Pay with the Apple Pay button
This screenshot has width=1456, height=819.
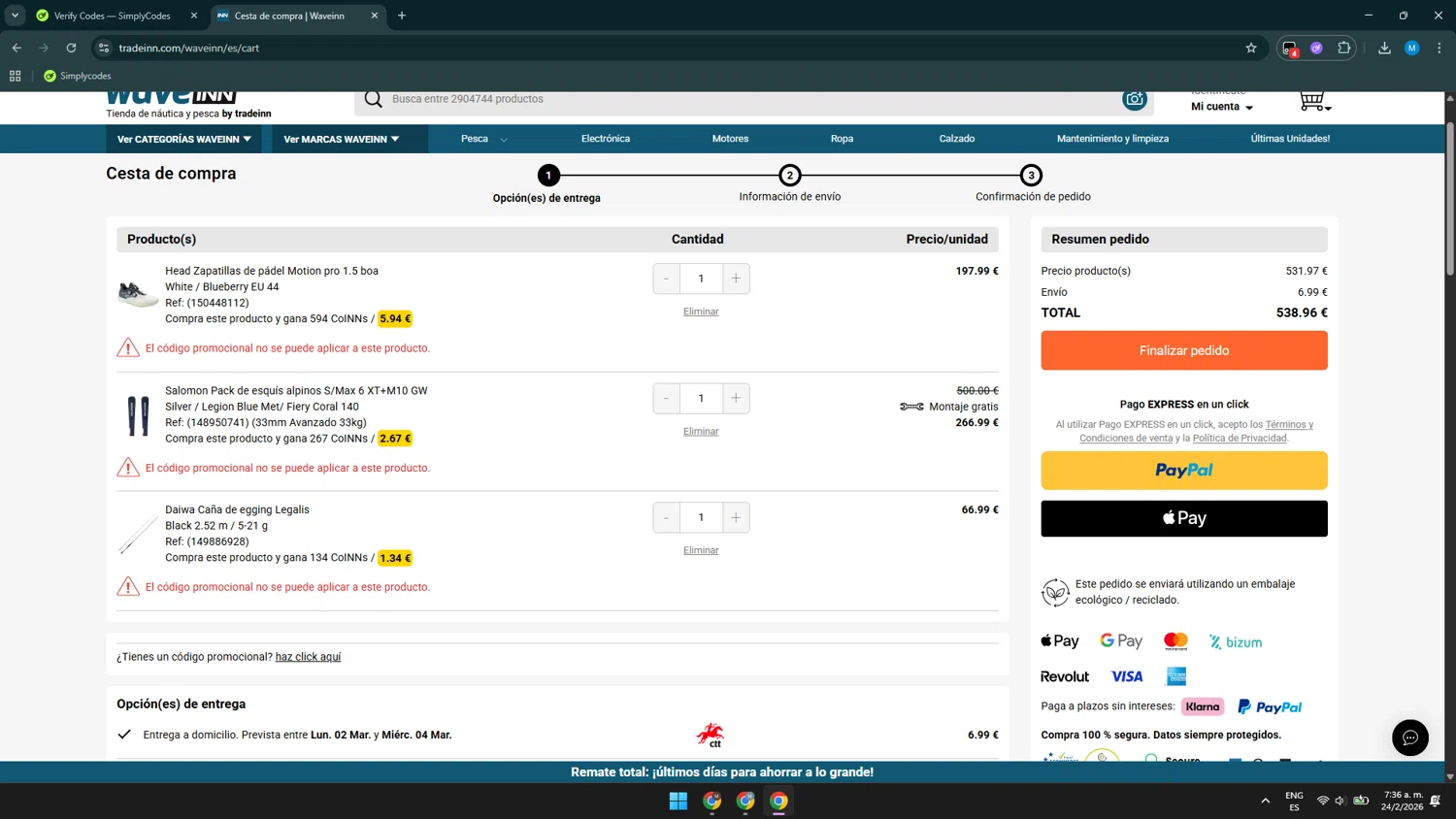[1184, 518]
